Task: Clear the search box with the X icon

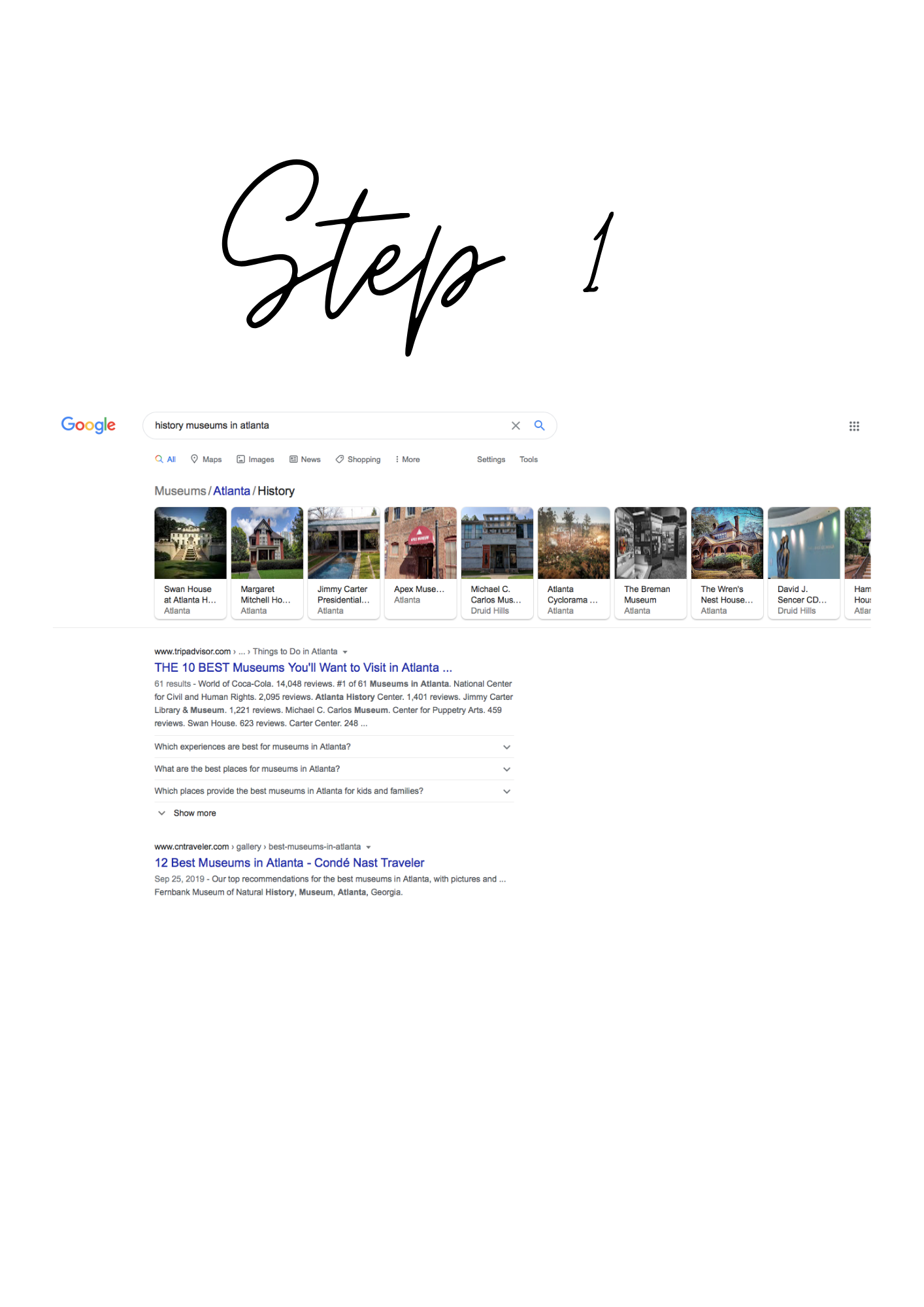Action: pos(516,425)
